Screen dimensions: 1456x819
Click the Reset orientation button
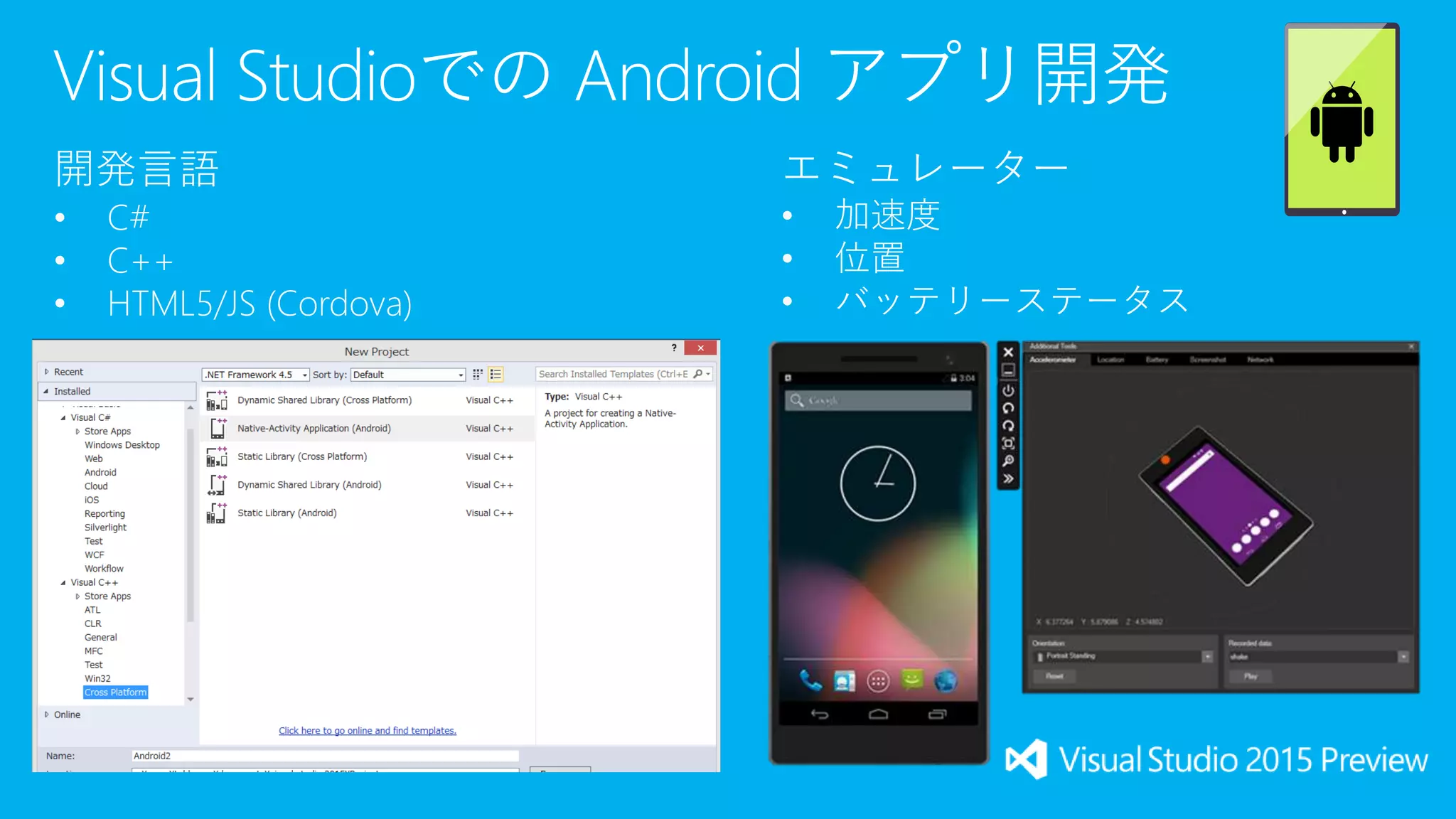(1054, 676)
